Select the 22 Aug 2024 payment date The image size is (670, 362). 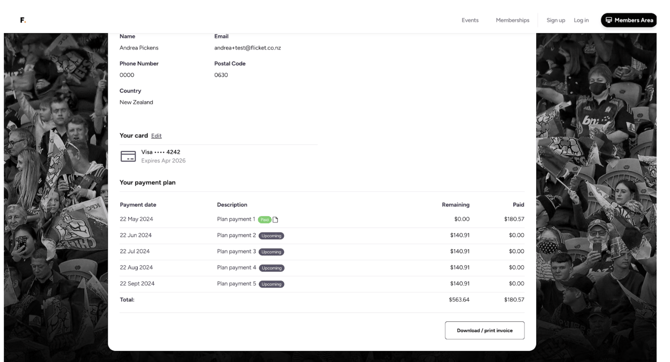click(x=136, y=268)
